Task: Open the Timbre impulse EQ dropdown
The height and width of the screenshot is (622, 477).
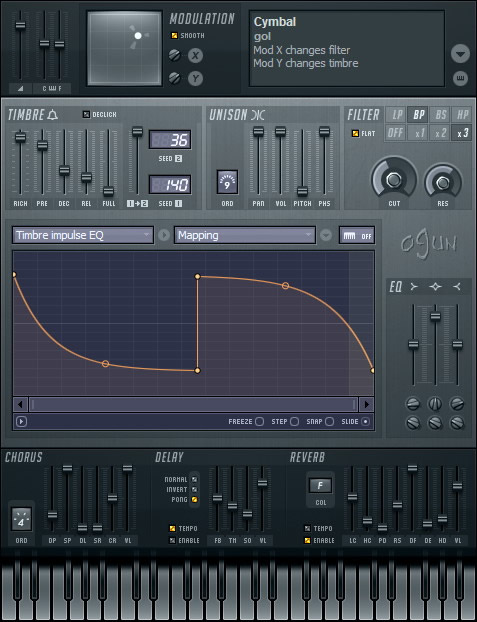Action: point(83,235)
